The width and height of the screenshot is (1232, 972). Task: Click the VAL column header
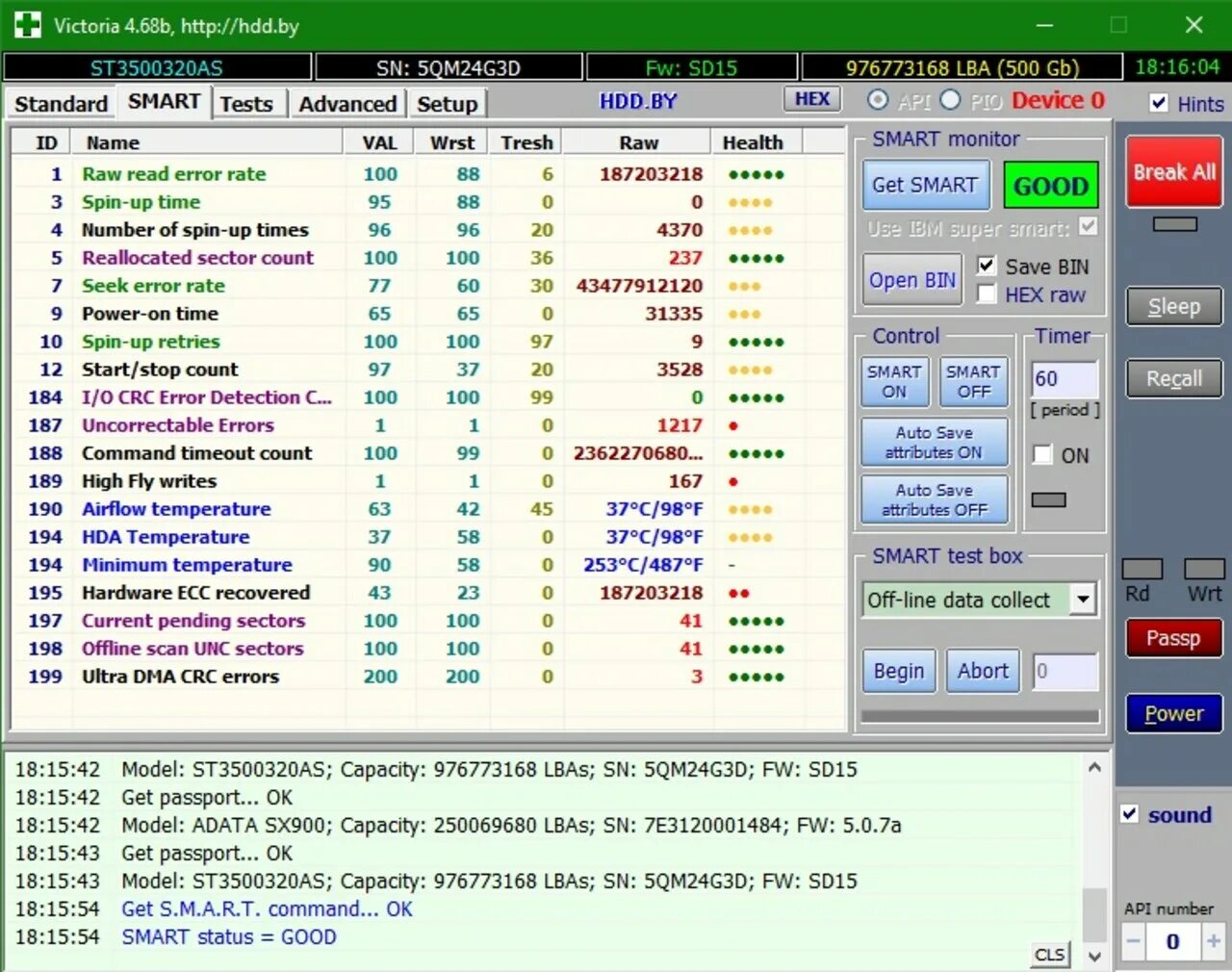(379, 142)
